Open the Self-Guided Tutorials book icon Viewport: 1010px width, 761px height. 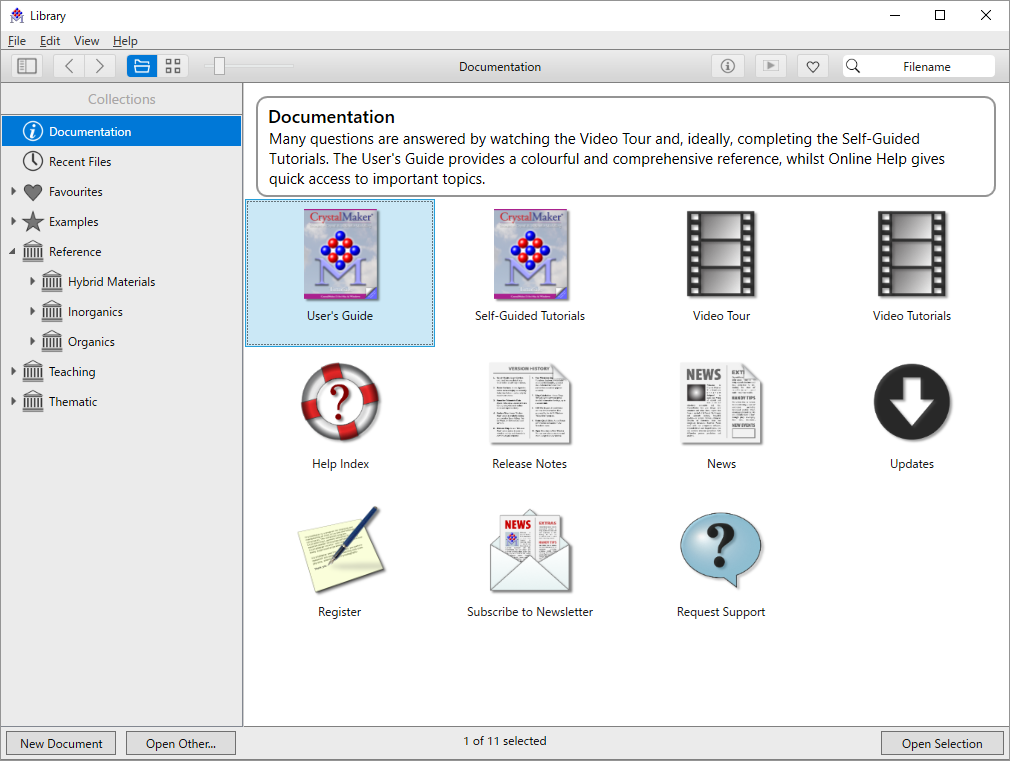(x=531, y=255)
